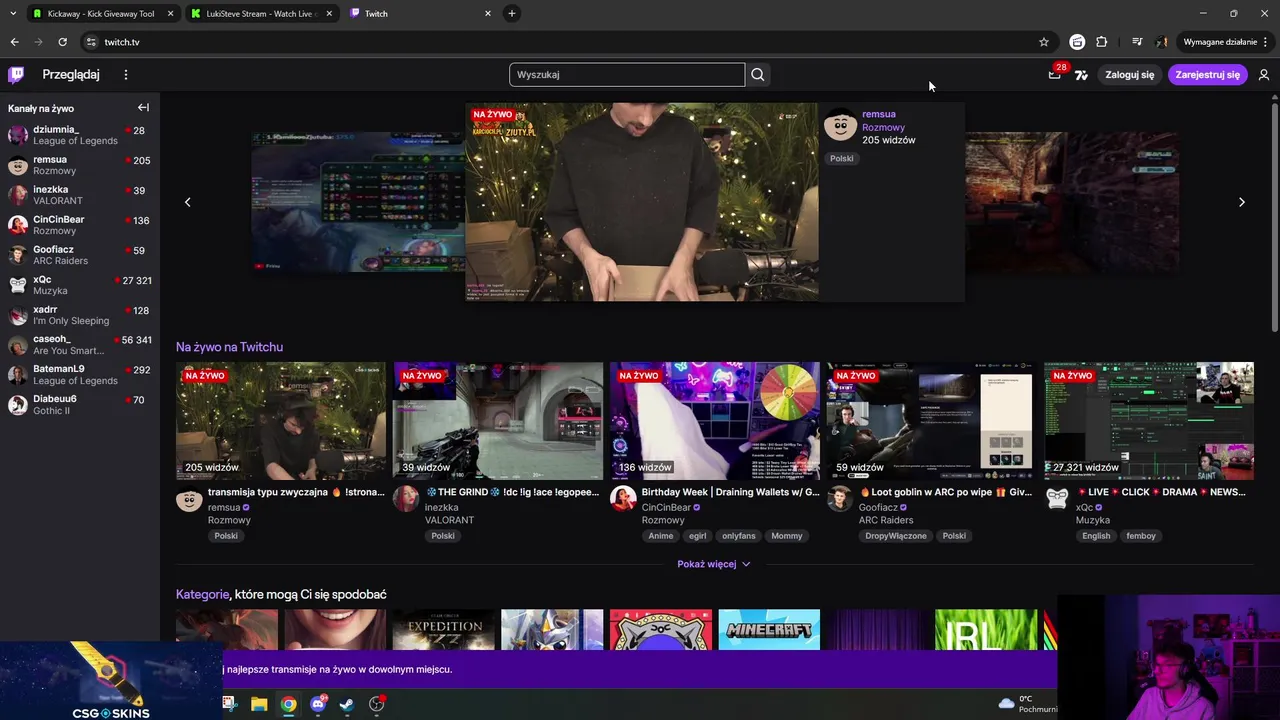Click the 7TV extension icon in Twitch header
The width and height of the screenshot is (1280, 720).
pos(1081,75)
